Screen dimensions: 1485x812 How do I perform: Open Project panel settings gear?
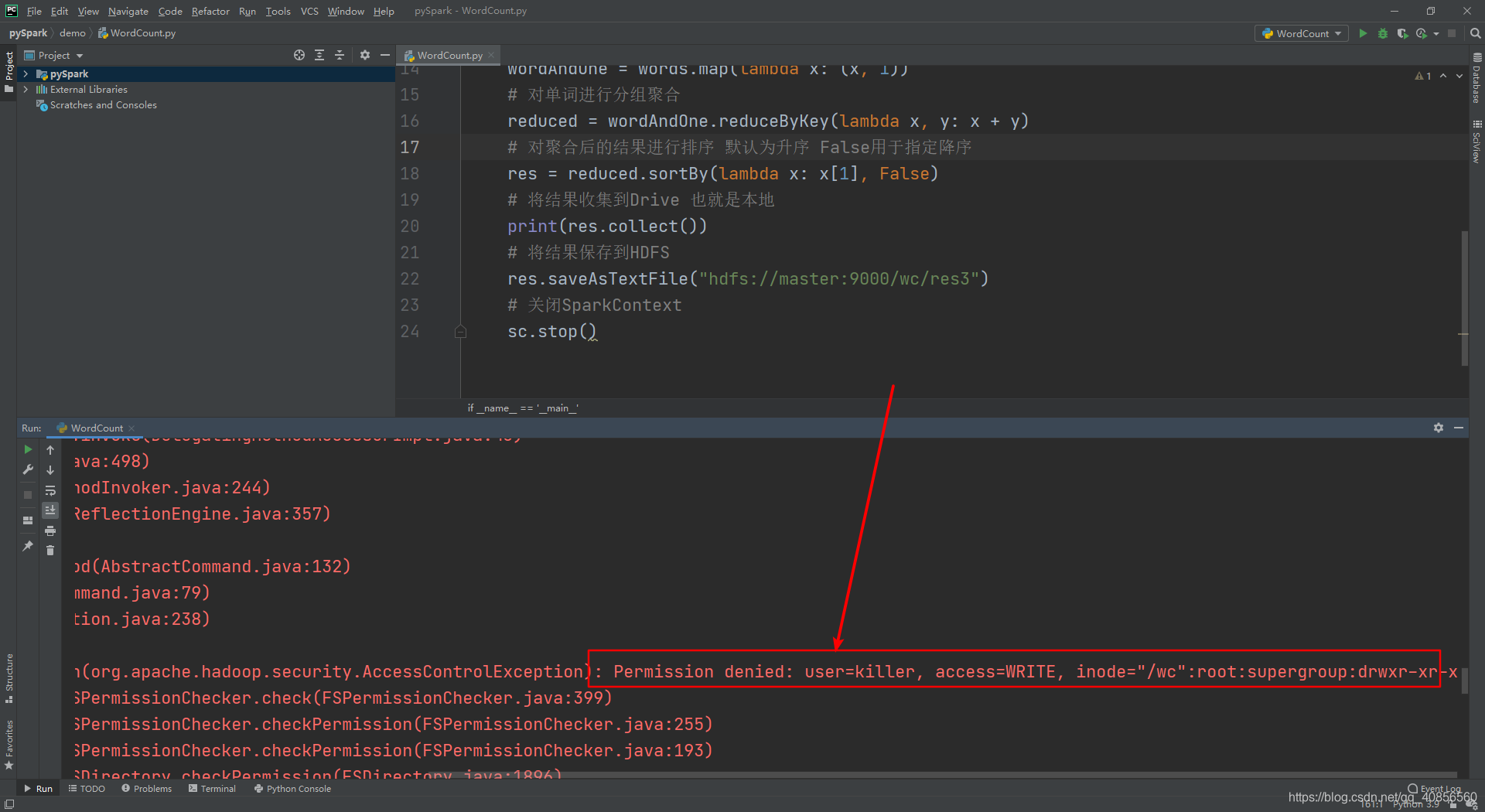tap(365, 55)
